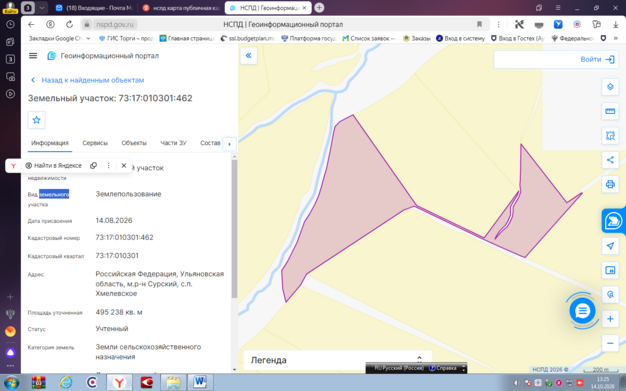Zoom in the map with plus button
Screen dimensions: 626x391
click(x=610, y=319)
